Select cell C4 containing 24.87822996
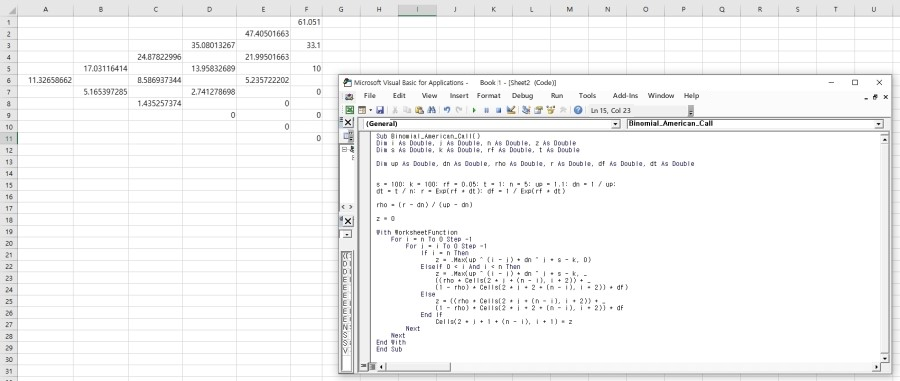Image resolution: width=900 pixels, height=381 pixels. click(156, 57)
